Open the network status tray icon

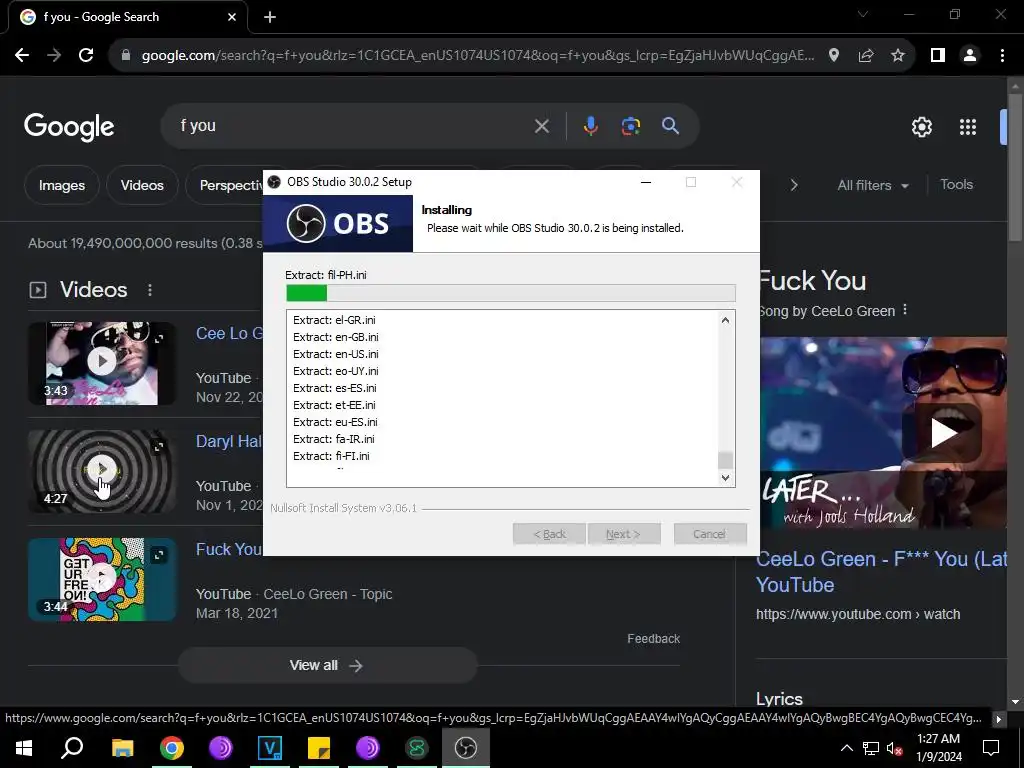[x=871, y=748]
